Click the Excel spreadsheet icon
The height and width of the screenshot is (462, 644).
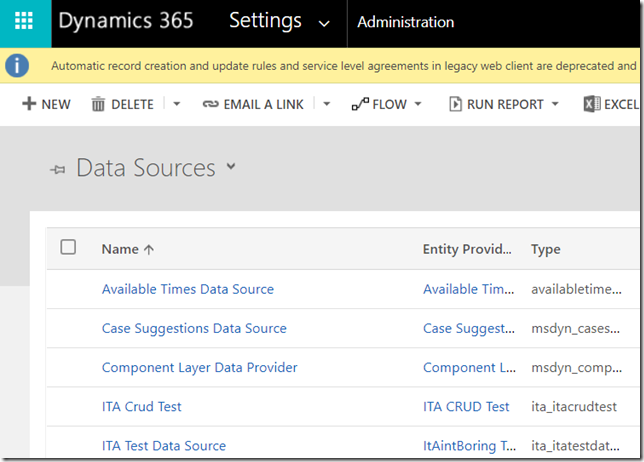pyautogui.click(x=591, y=104)
